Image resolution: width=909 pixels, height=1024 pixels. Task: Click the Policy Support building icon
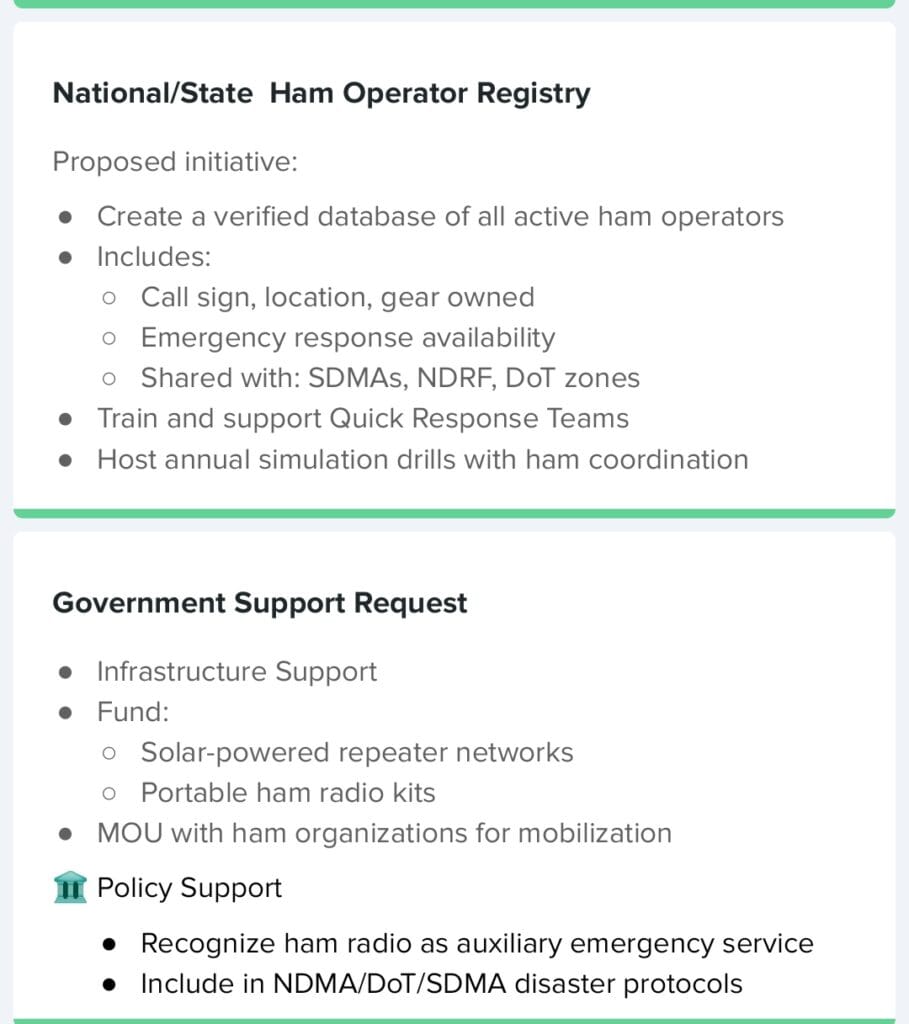[70, 888]
